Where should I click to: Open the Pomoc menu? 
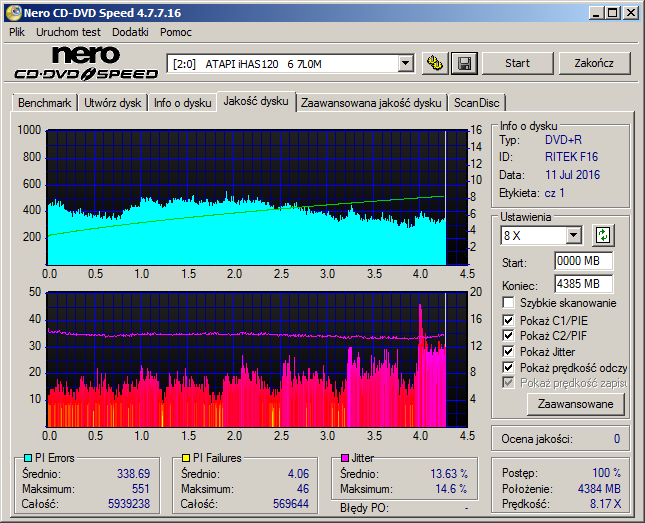pos(176,32)
